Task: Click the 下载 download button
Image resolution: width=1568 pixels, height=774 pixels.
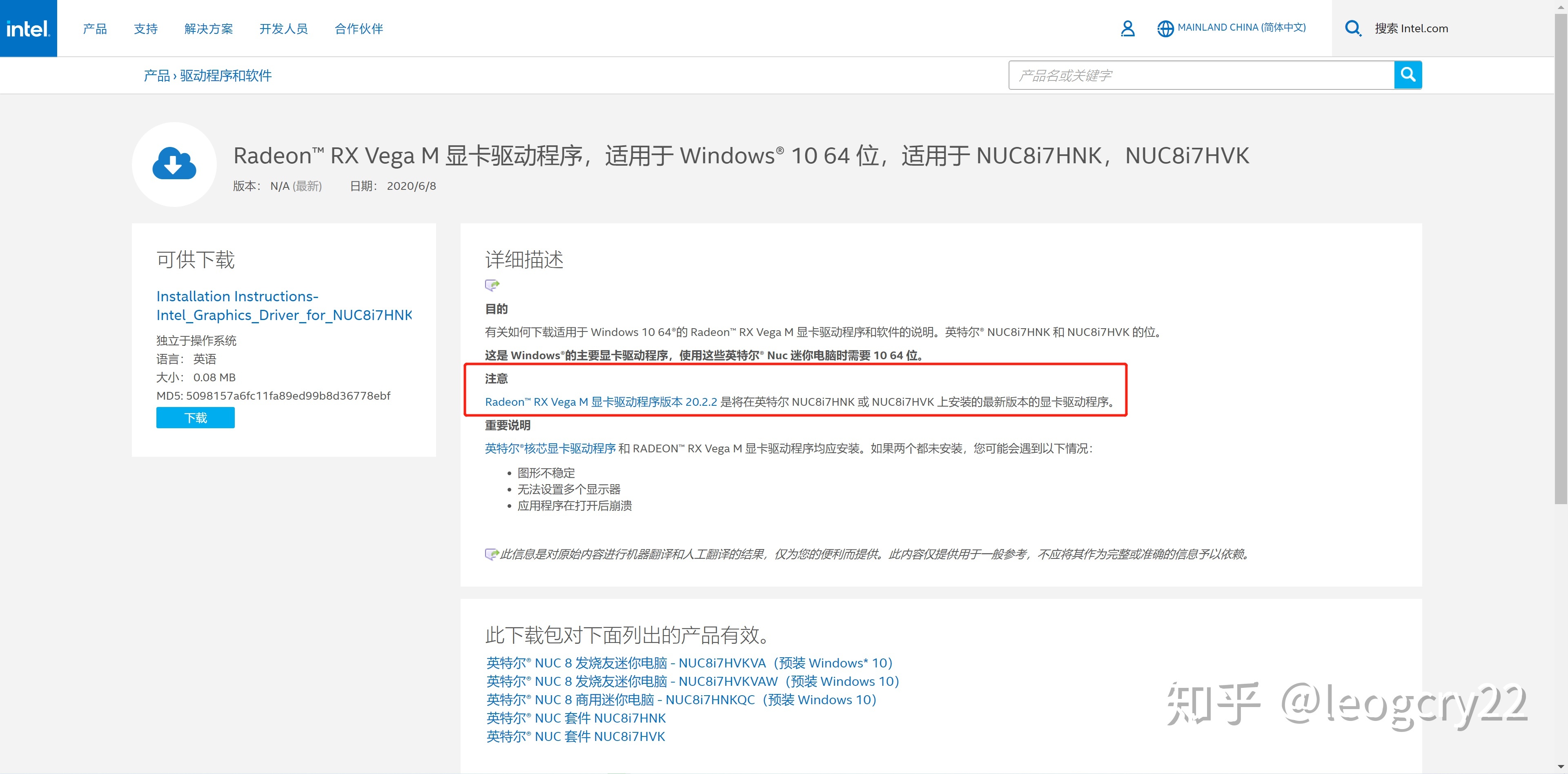Action: (196, 418)
